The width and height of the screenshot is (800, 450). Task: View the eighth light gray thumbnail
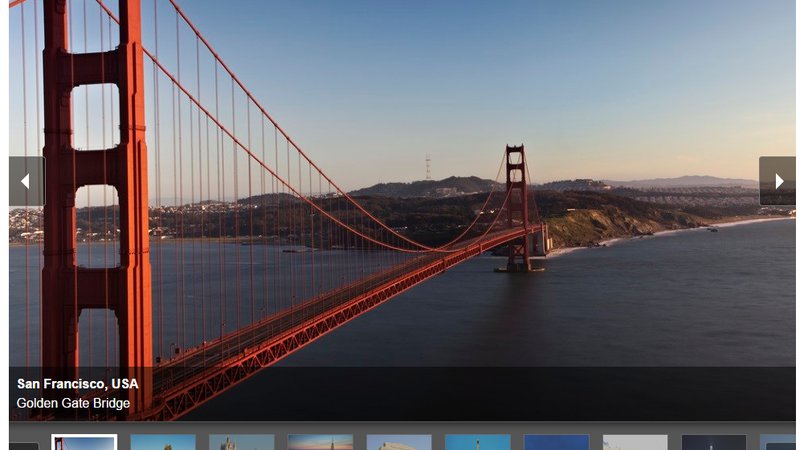635,442
